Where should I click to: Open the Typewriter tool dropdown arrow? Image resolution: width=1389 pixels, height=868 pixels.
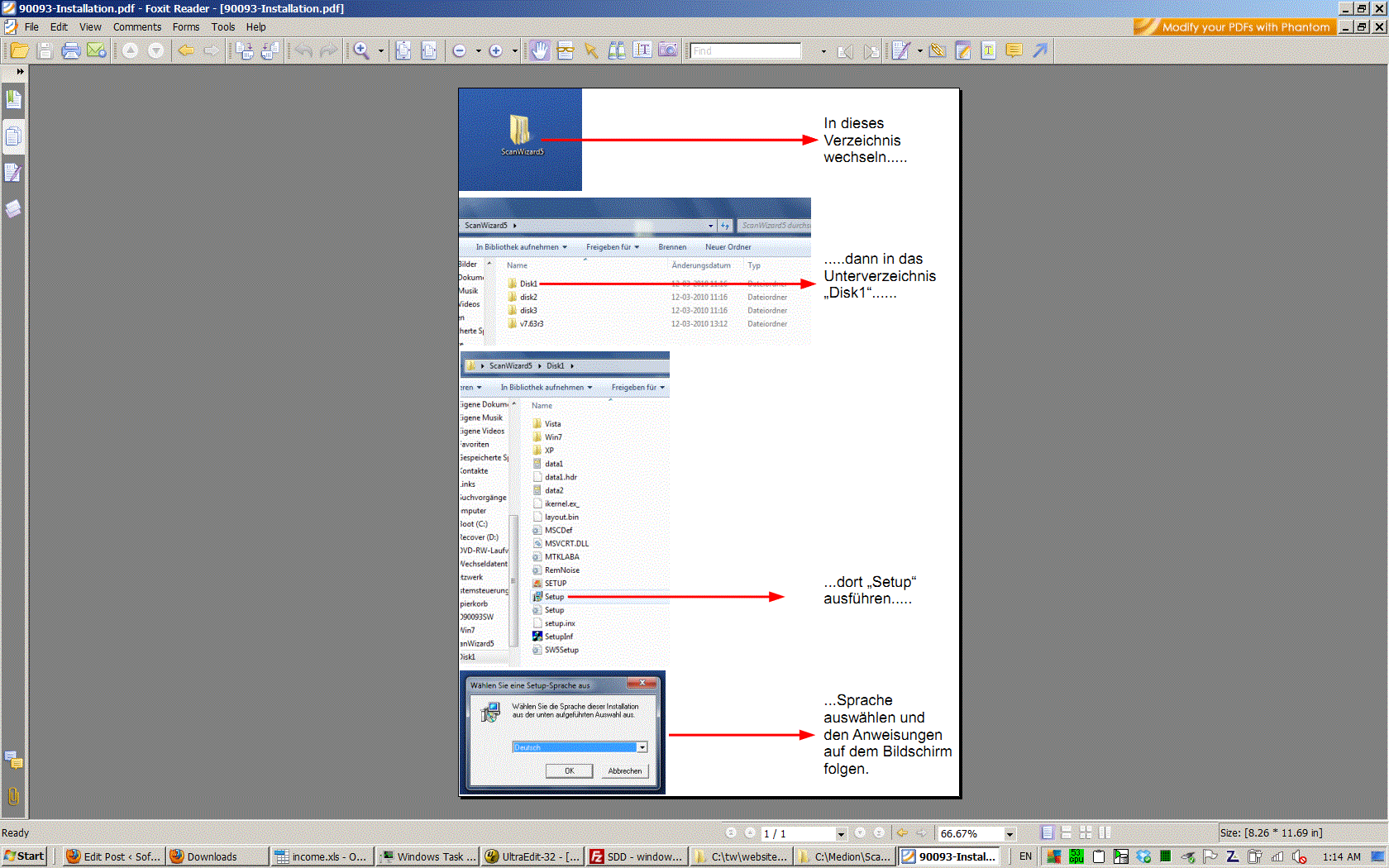pyautogui.click(x=919, y=51)
